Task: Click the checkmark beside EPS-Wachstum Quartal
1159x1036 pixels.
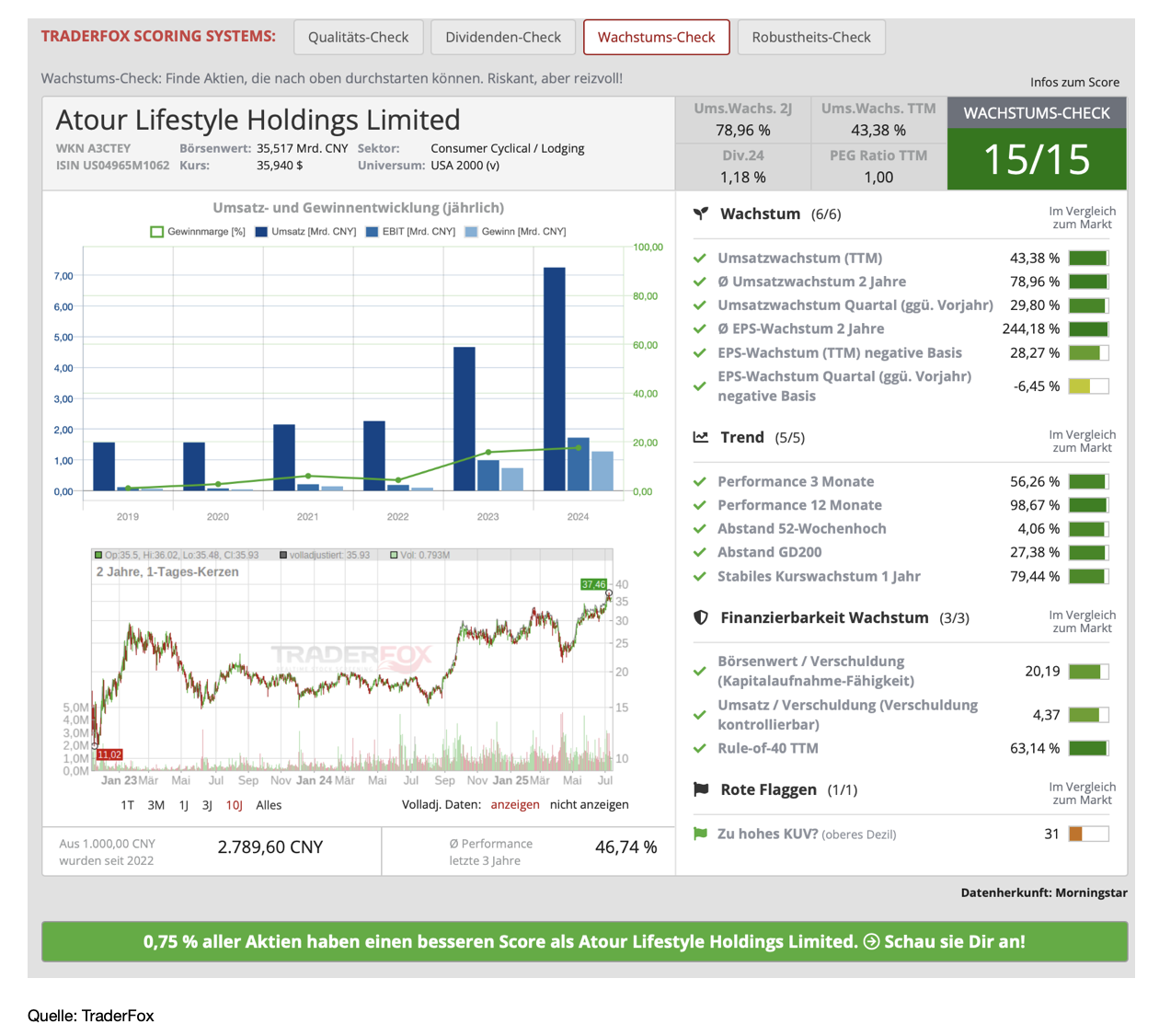Action: click(x=700, y=386)
